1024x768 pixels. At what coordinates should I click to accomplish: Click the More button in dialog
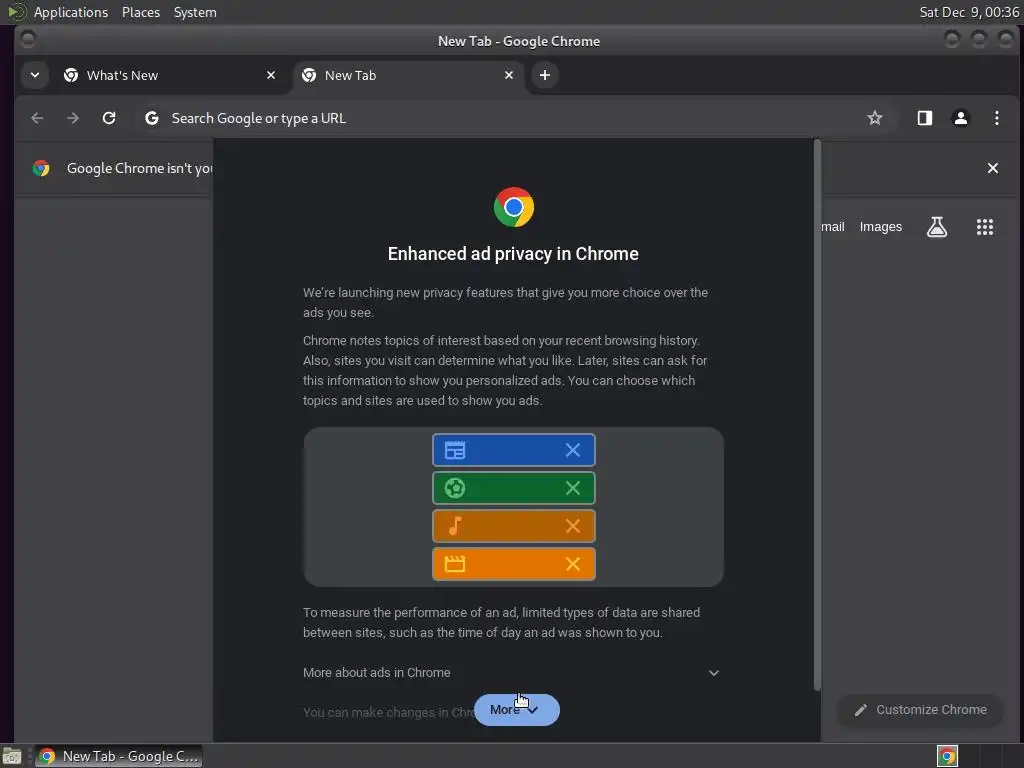pyautogui.click(x=517, y=710)
